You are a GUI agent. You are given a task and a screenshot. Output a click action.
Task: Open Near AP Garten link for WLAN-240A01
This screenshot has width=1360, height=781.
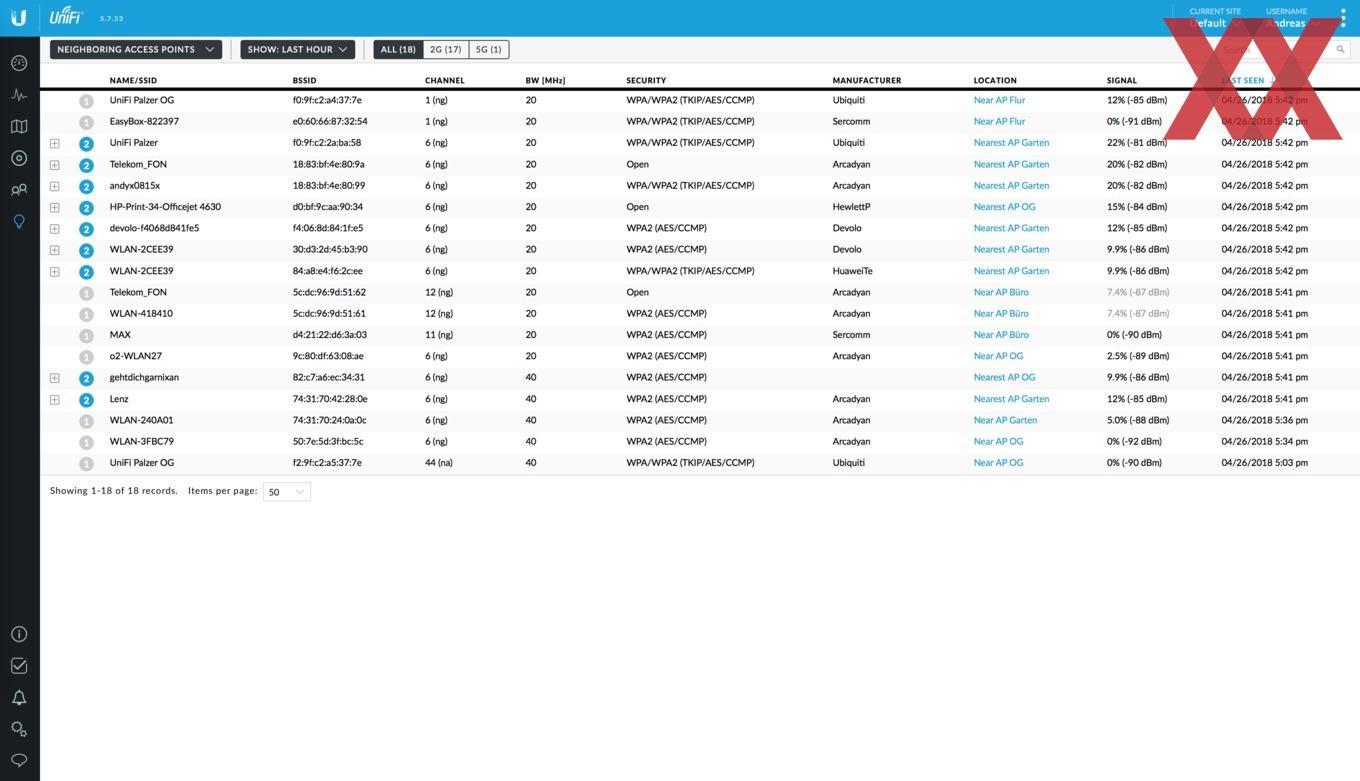coord(1005,420)
